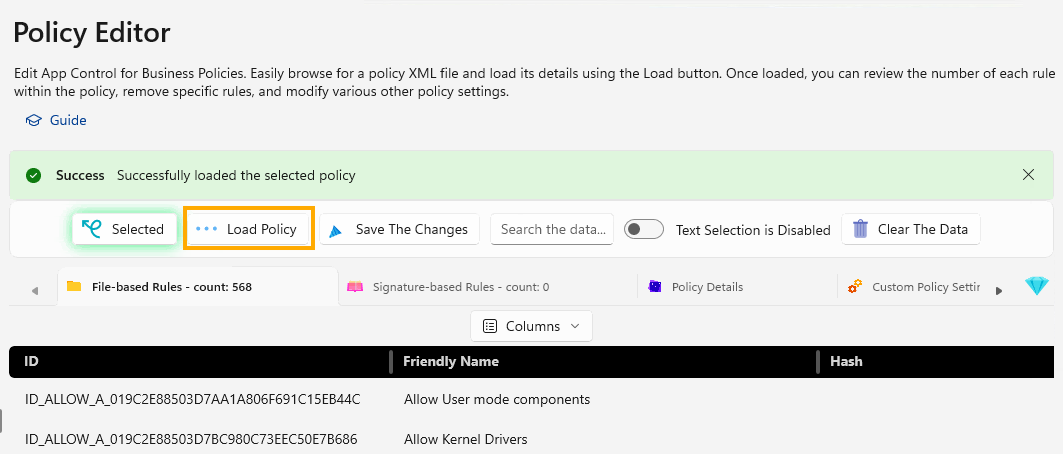Click the Selected button
This screenshot has width=1063, height=454.
(125, 229)
